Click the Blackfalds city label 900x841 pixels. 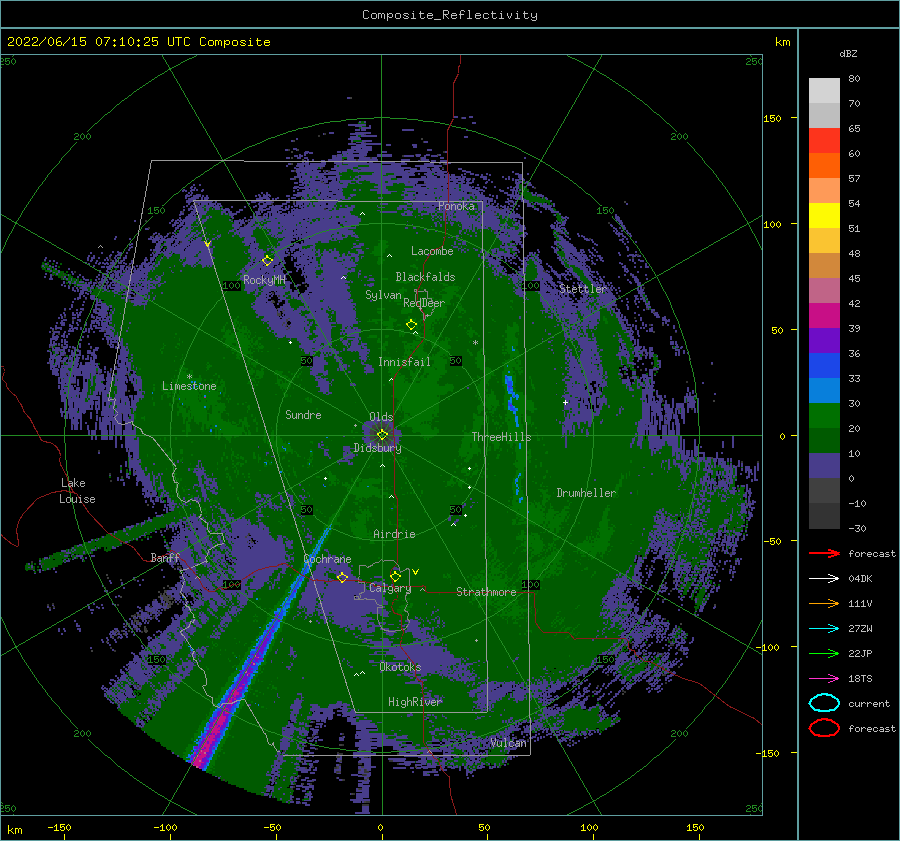(x=425, y=277)
